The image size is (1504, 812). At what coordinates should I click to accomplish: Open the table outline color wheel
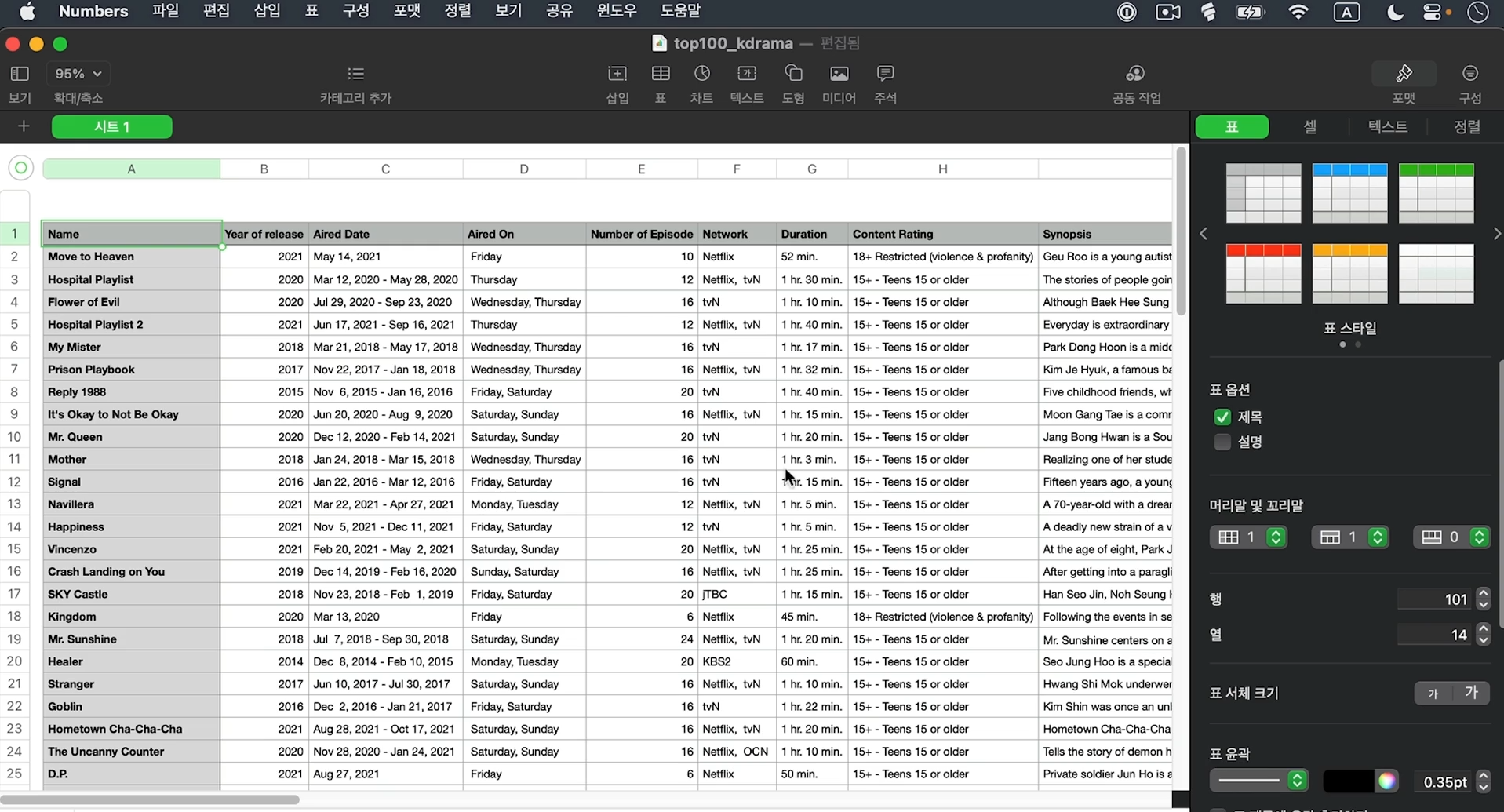pos(1387,781)
